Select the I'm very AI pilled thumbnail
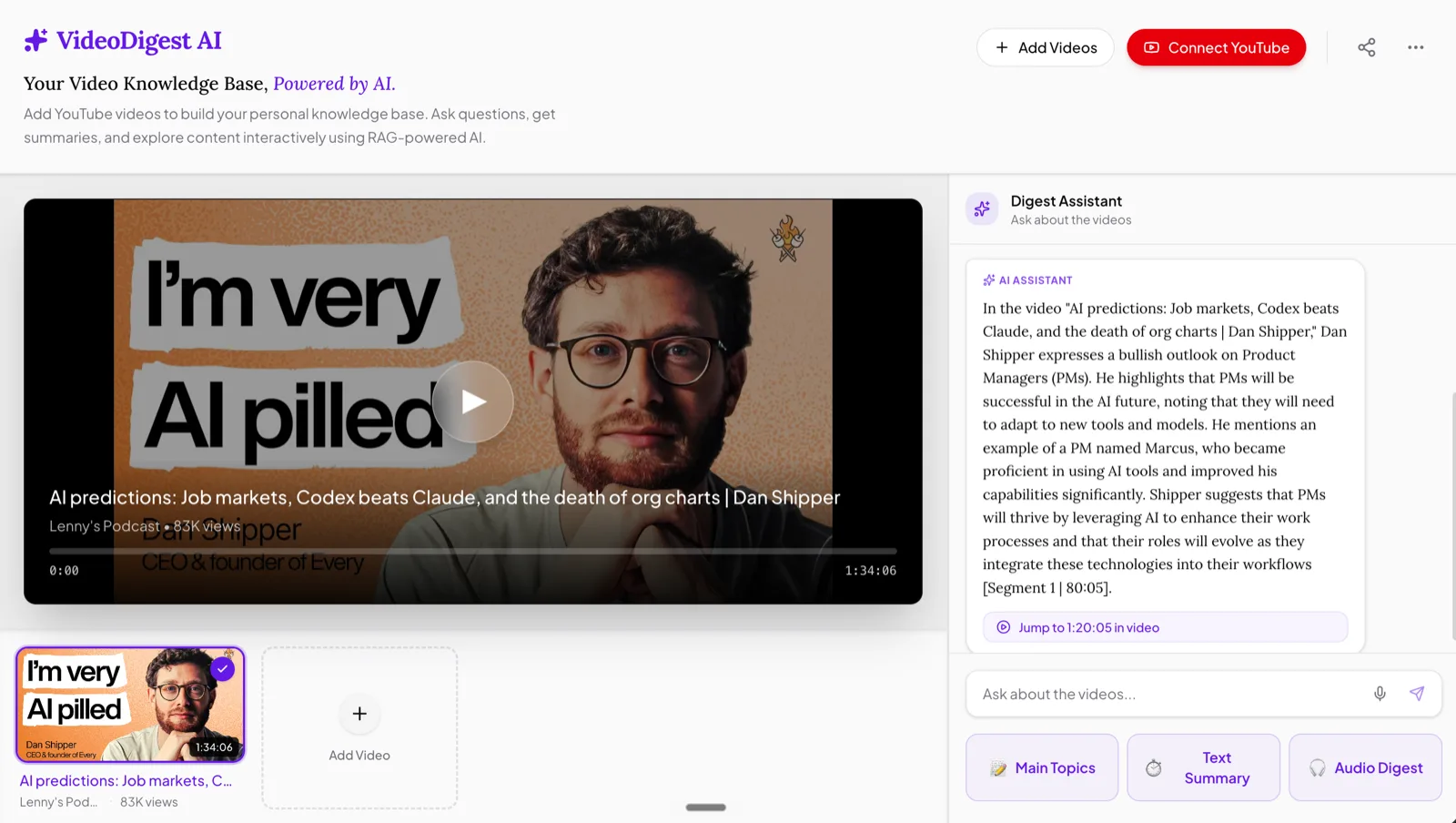Screen dimensions: 1456x823 tap(130, 705)
